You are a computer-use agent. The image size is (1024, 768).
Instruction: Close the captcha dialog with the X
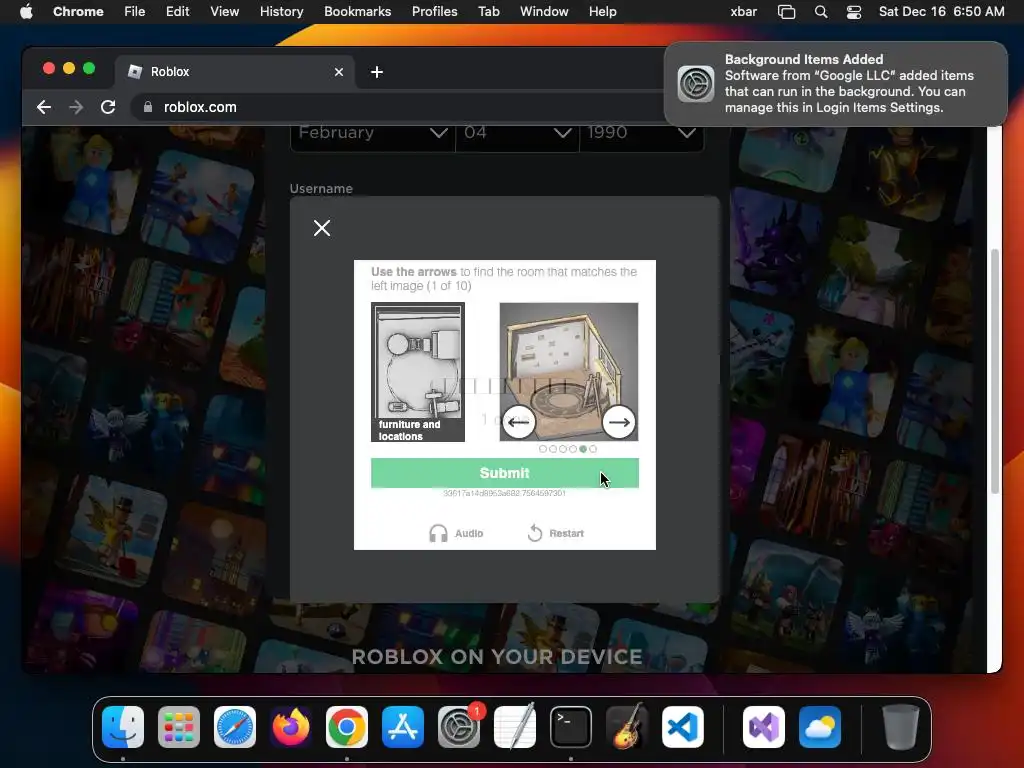[x=322, y=228]
